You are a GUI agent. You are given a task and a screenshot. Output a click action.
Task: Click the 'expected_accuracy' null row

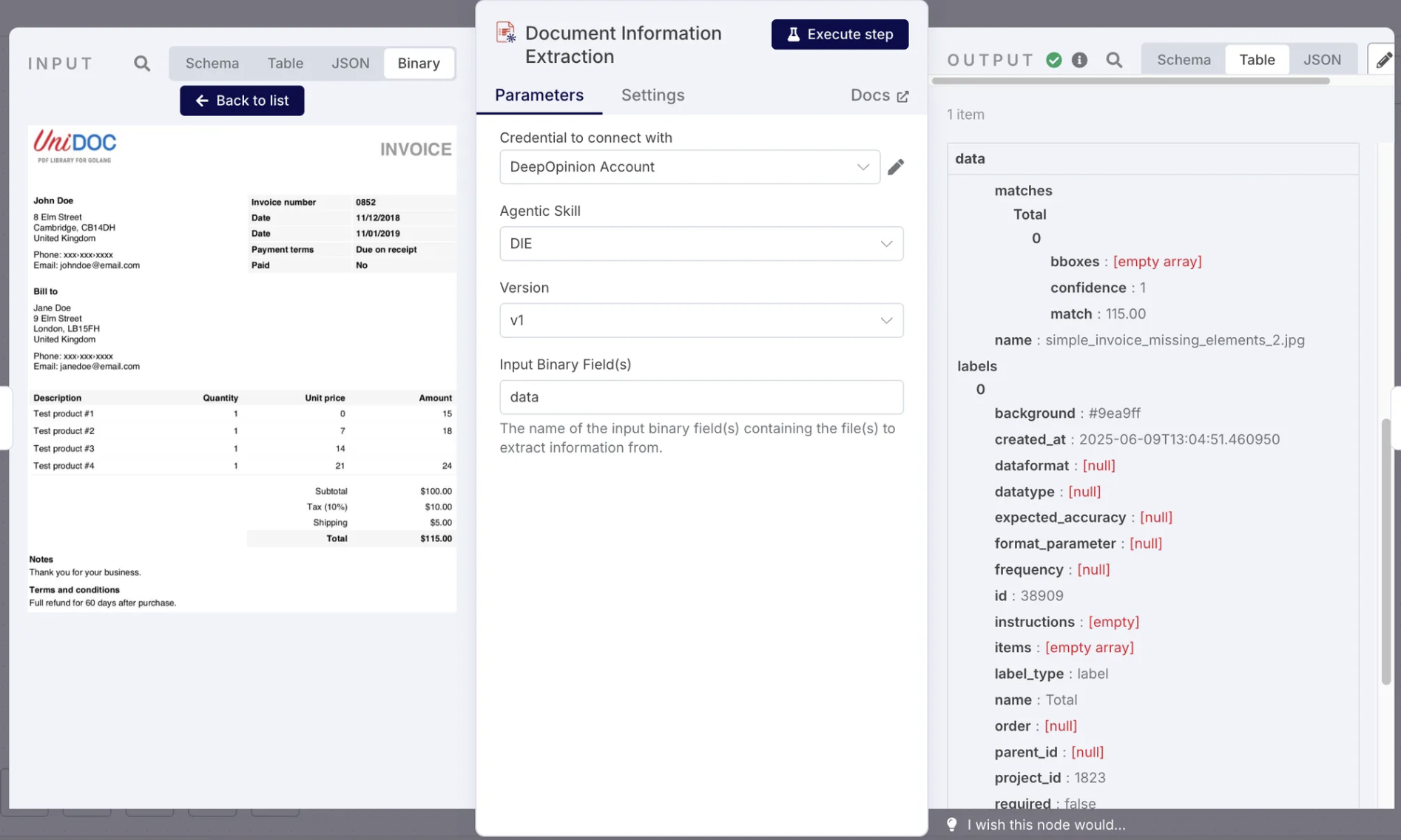pos(1083,518)
